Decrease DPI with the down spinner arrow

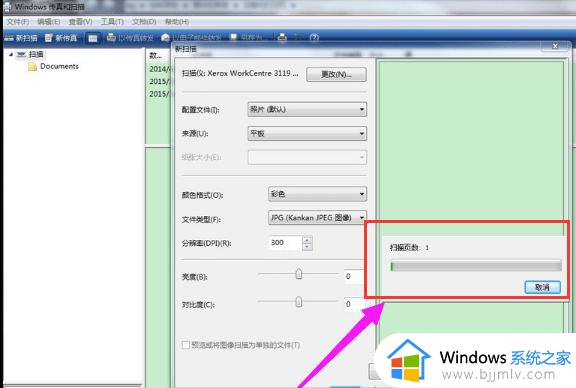point(307,247)
